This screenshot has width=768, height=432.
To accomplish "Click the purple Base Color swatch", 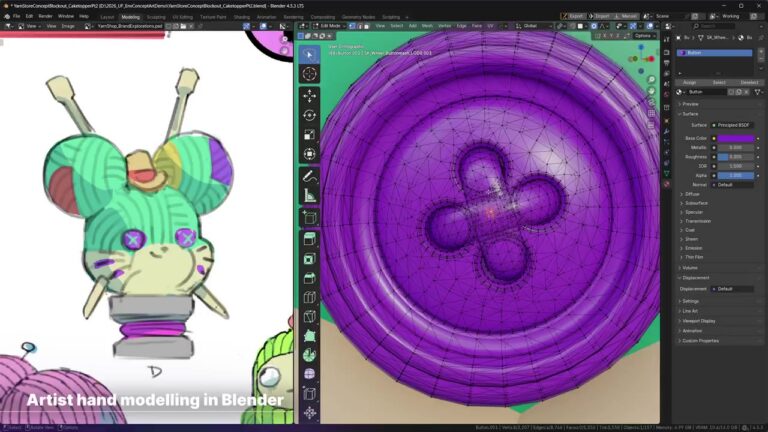I will pos(736,139).
